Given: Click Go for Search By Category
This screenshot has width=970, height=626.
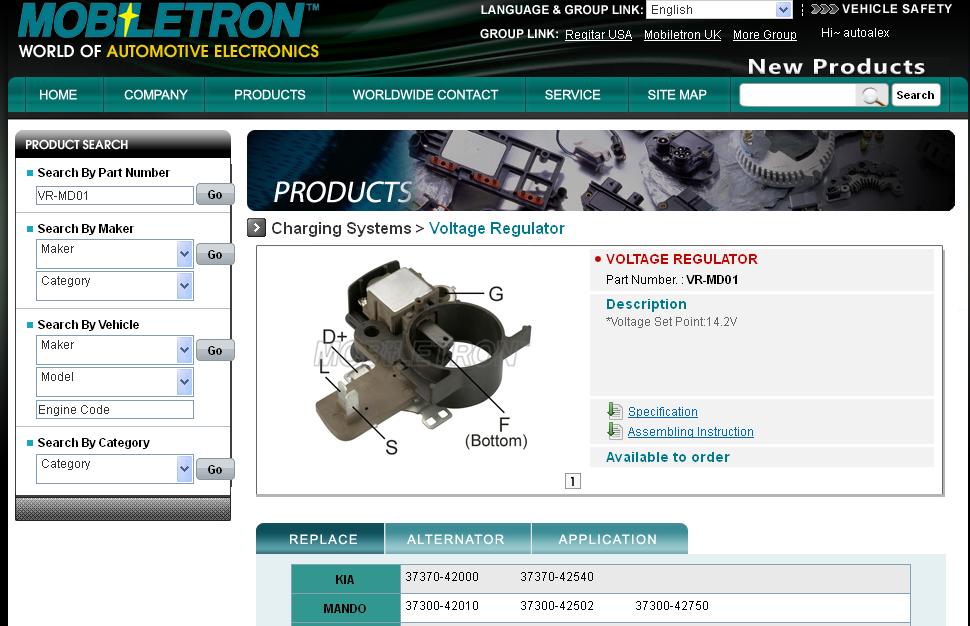Looking at the screenshot, I should [215, 469].
